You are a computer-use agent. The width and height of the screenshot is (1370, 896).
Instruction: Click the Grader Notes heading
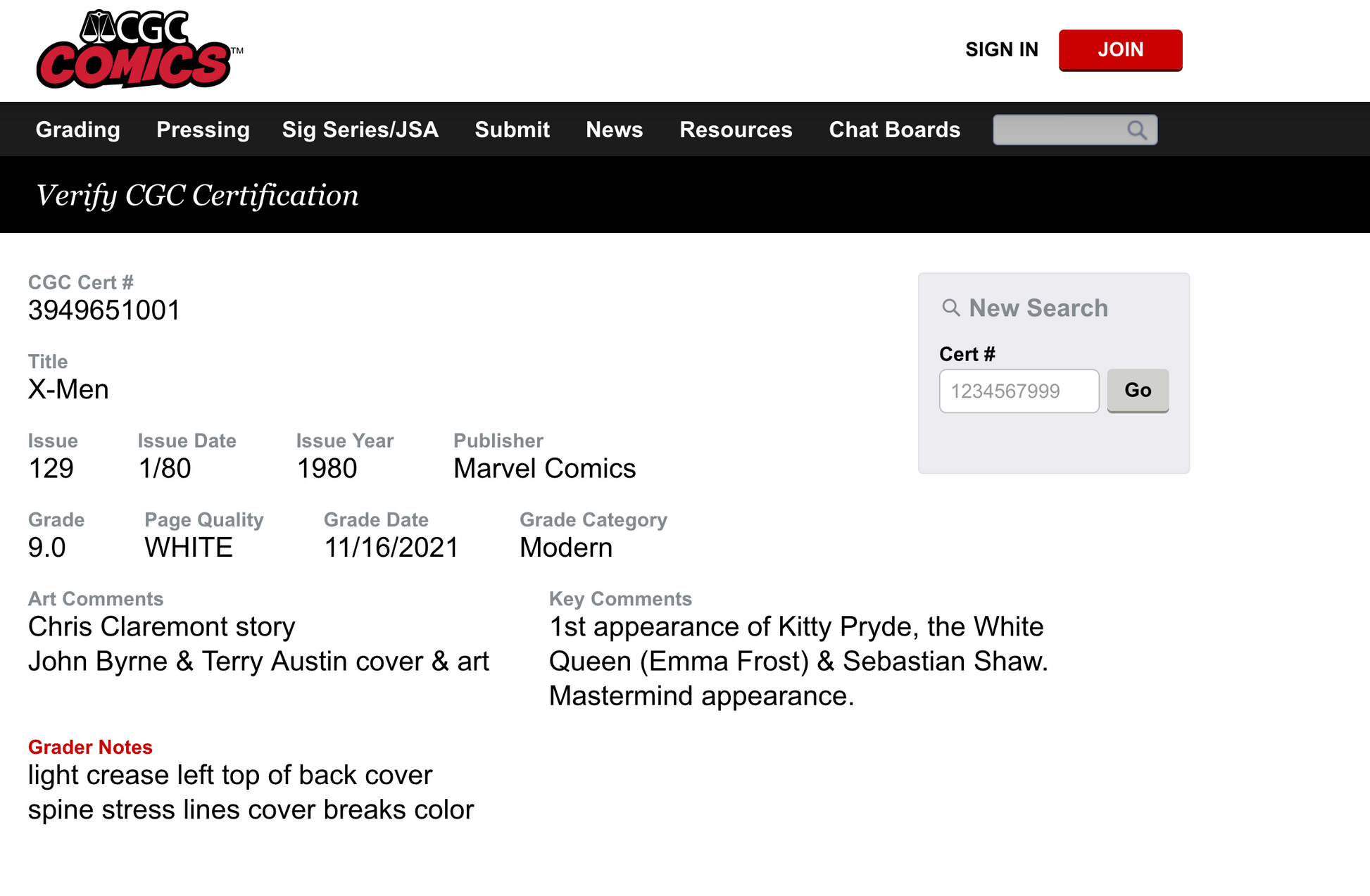(x=90, y=747)
